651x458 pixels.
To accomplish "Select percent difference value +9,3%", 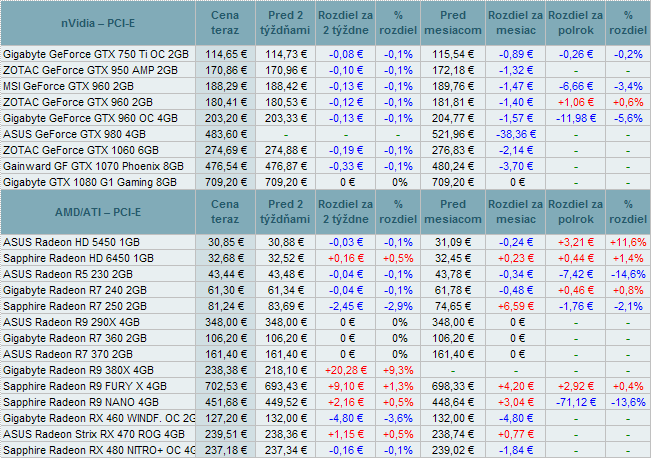I will (398, 370).
